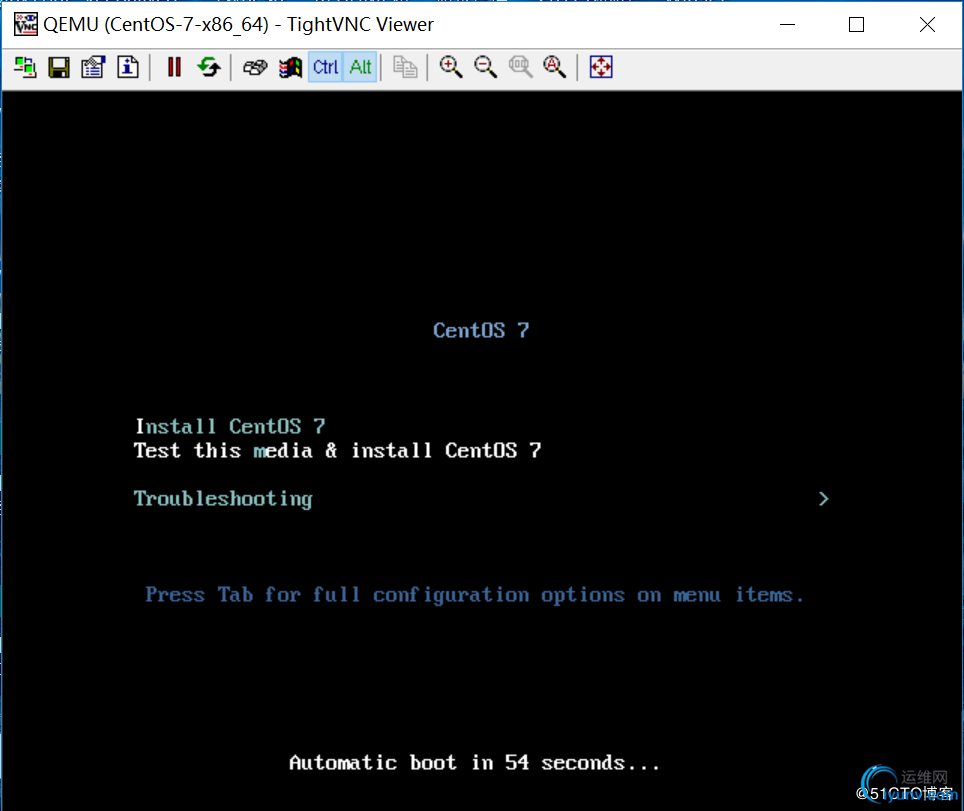Screen dimensions: 964x811
Task: Click the 'Automatic boot in 54 seconds' countdown
Action: click(x=474, y=763)
